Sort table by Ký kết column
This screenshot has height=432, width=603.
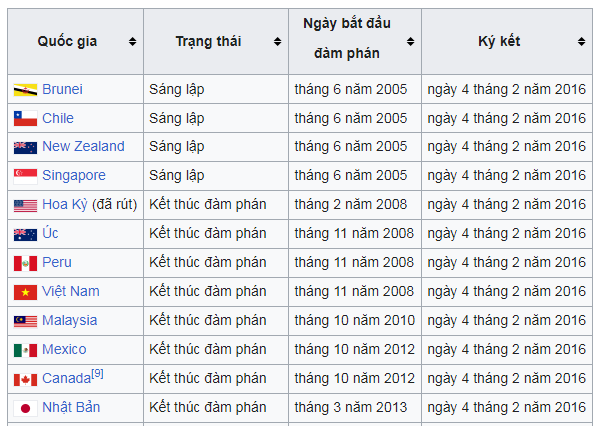[x=581, y=42]
